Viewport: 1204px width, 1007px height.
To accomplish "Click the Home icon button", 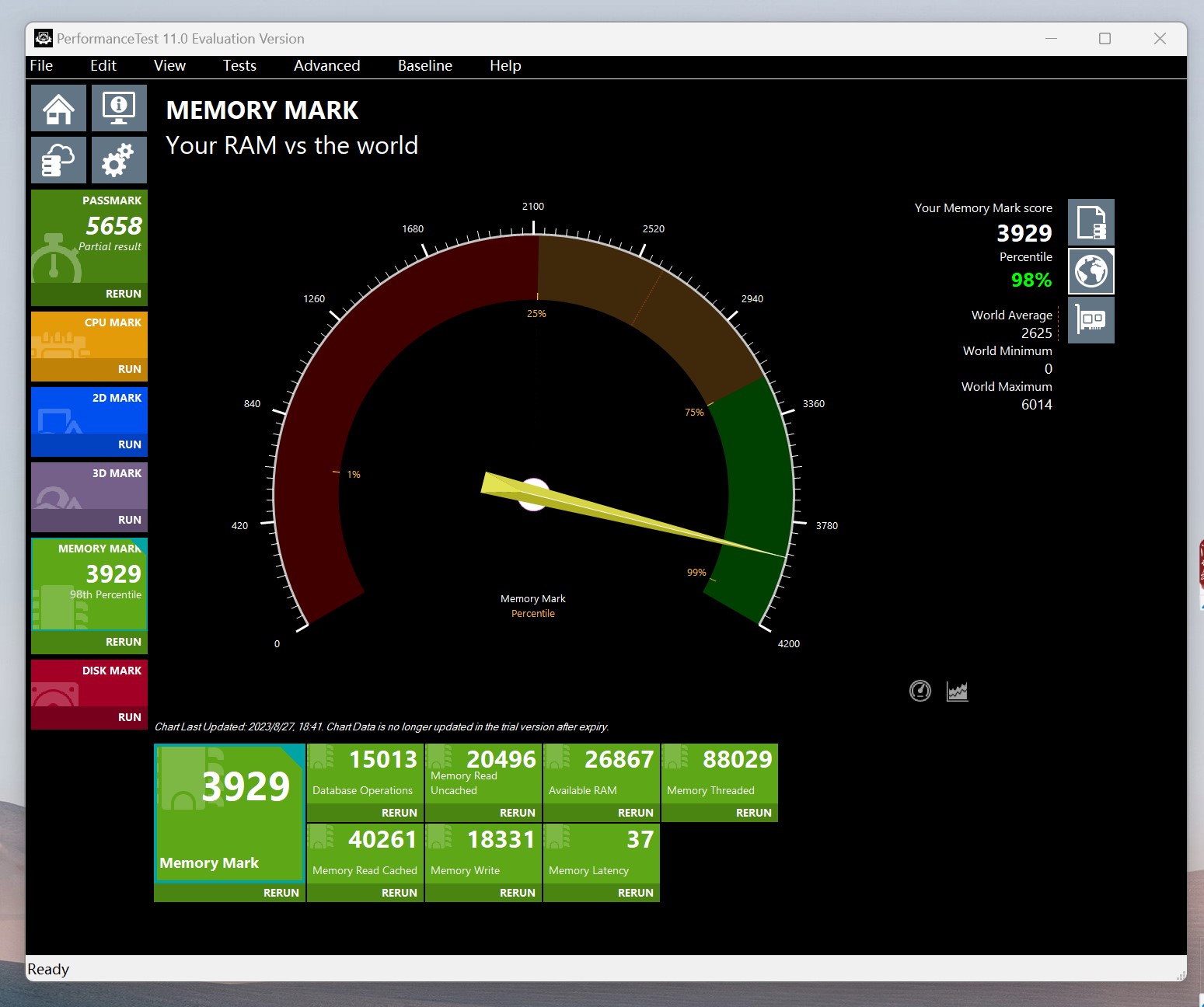I will click(58, 109).
